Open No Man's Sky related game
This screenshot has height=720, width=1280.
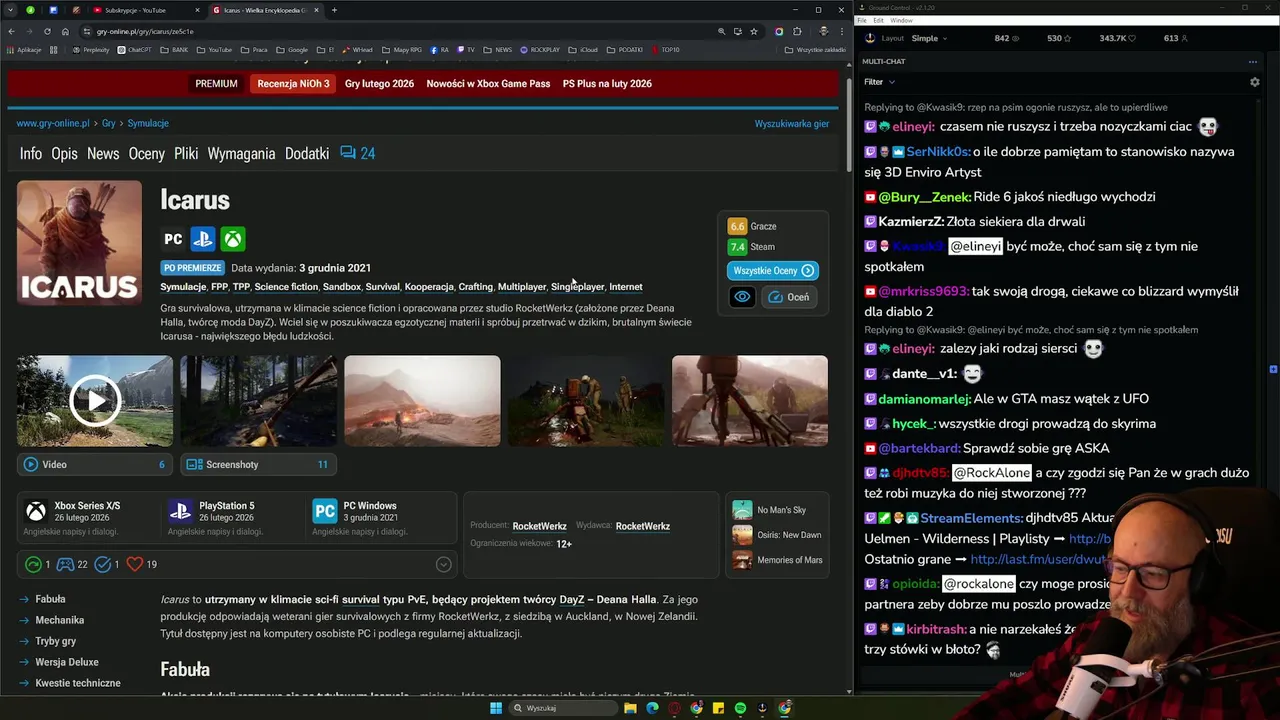pos(779,510)
